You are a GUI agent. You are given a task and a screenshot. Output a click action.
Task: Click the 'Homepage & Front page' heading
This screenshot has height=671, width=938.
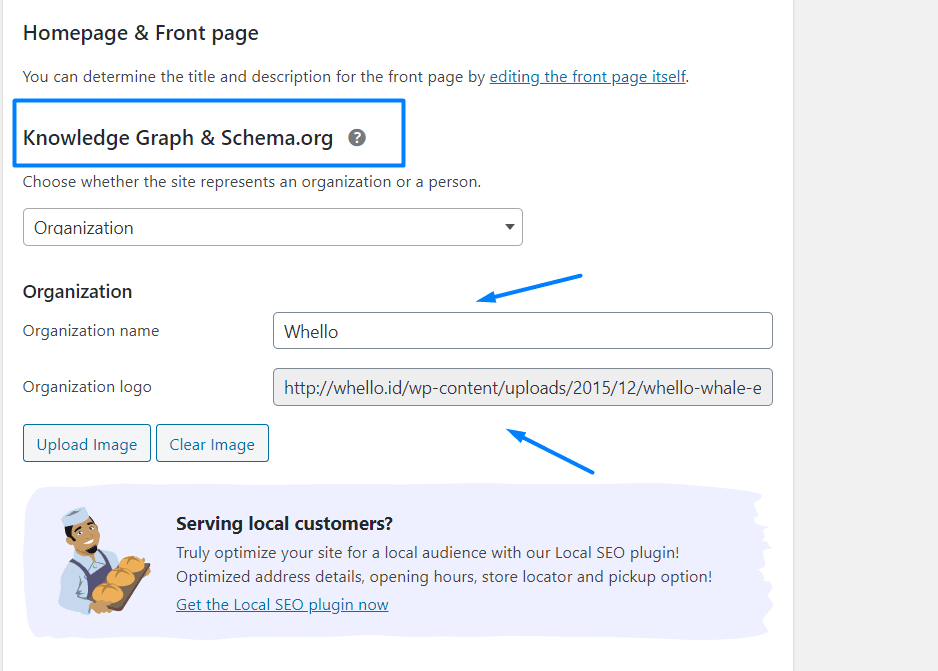pyautogui.click(x=141, y=33)
